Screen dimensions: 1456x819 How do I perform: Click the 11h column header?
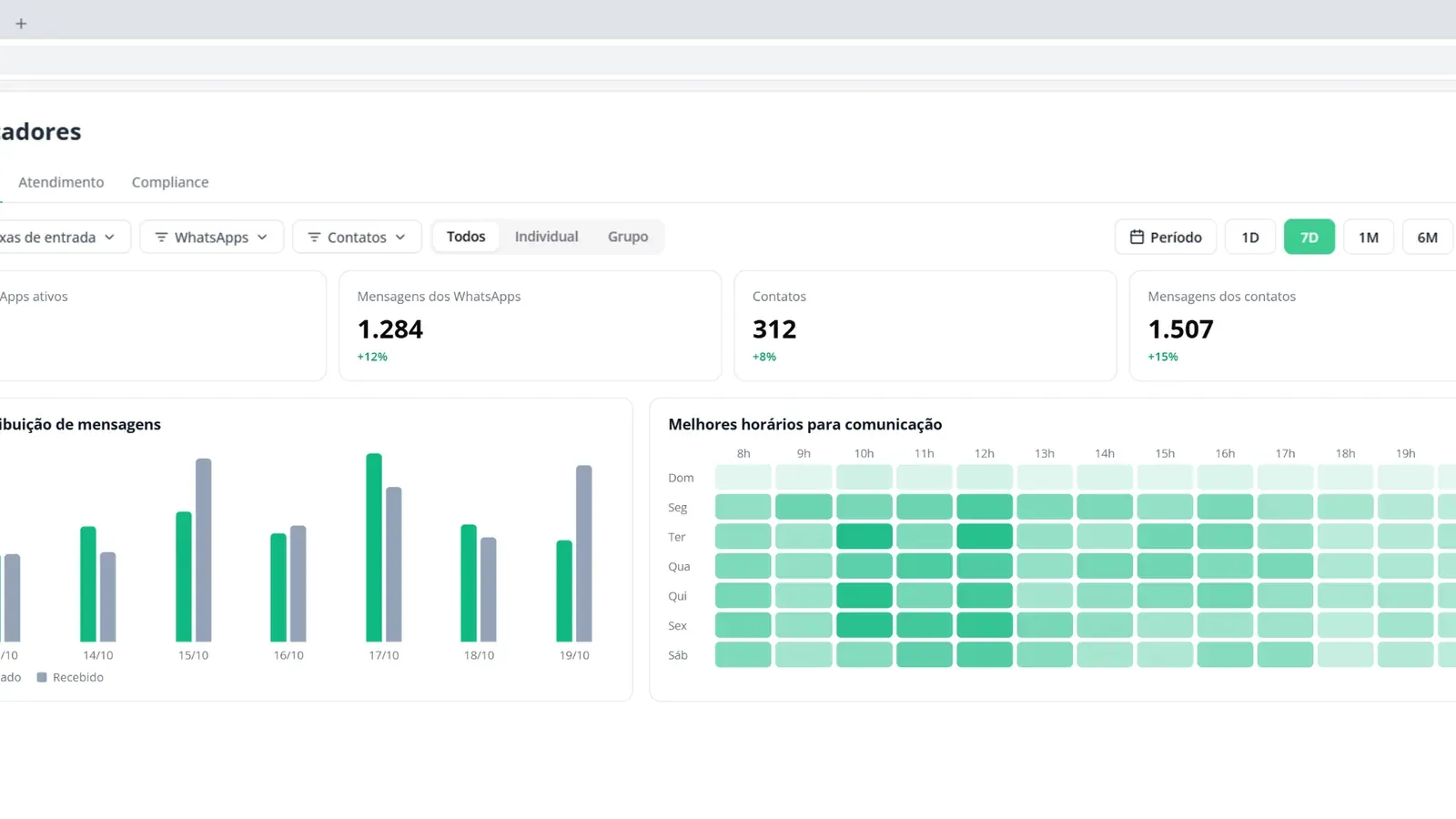tap(925, 453)
